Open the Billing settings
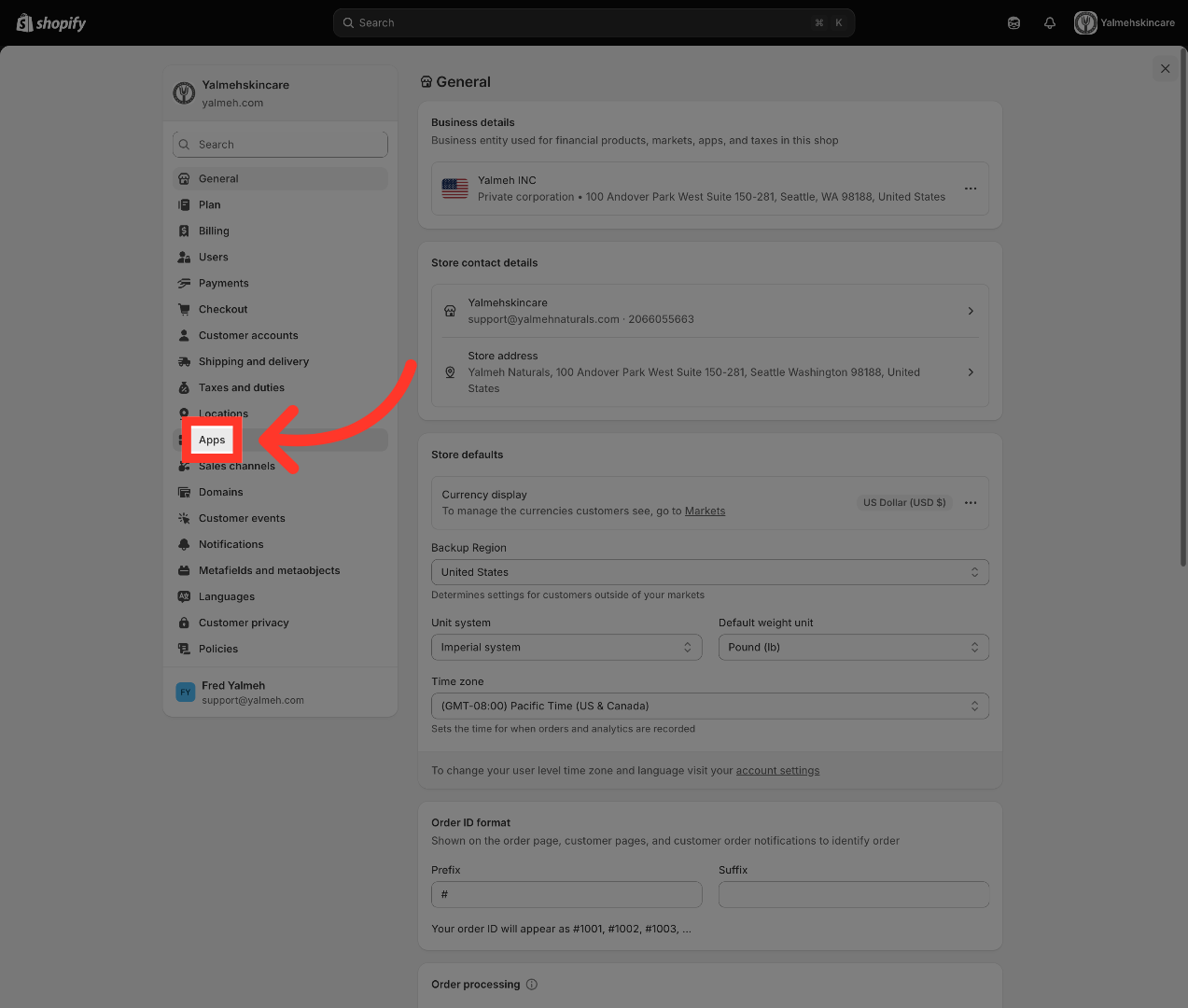Image resolution: width=1188 pixels, height=1008 pixels. point(280,231)
